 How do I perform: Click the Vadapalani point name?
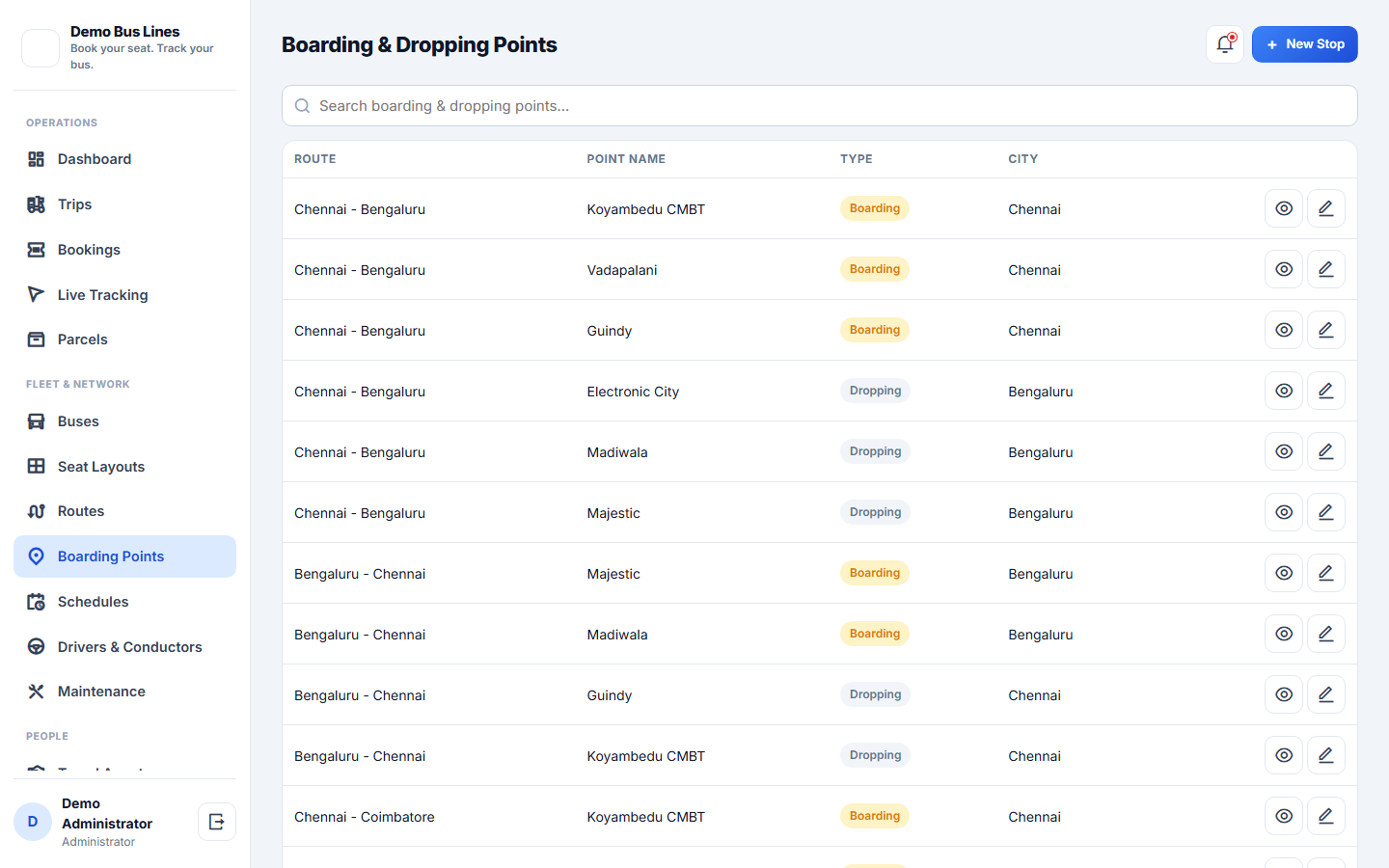coord(622,270)
